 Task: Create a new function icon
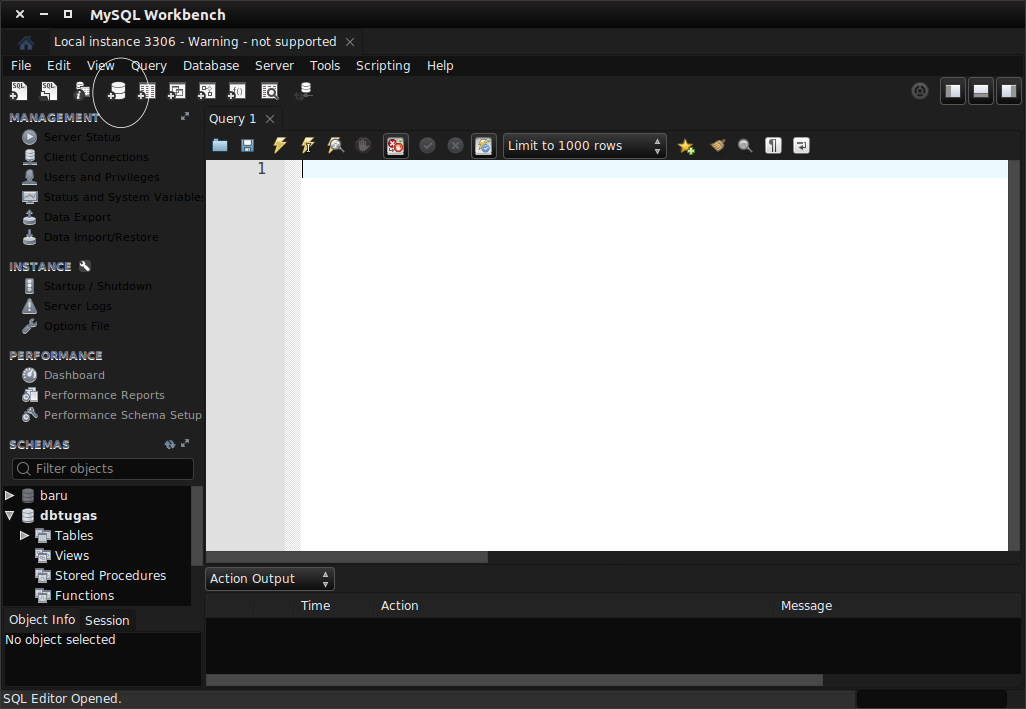[x=237, y=91]
